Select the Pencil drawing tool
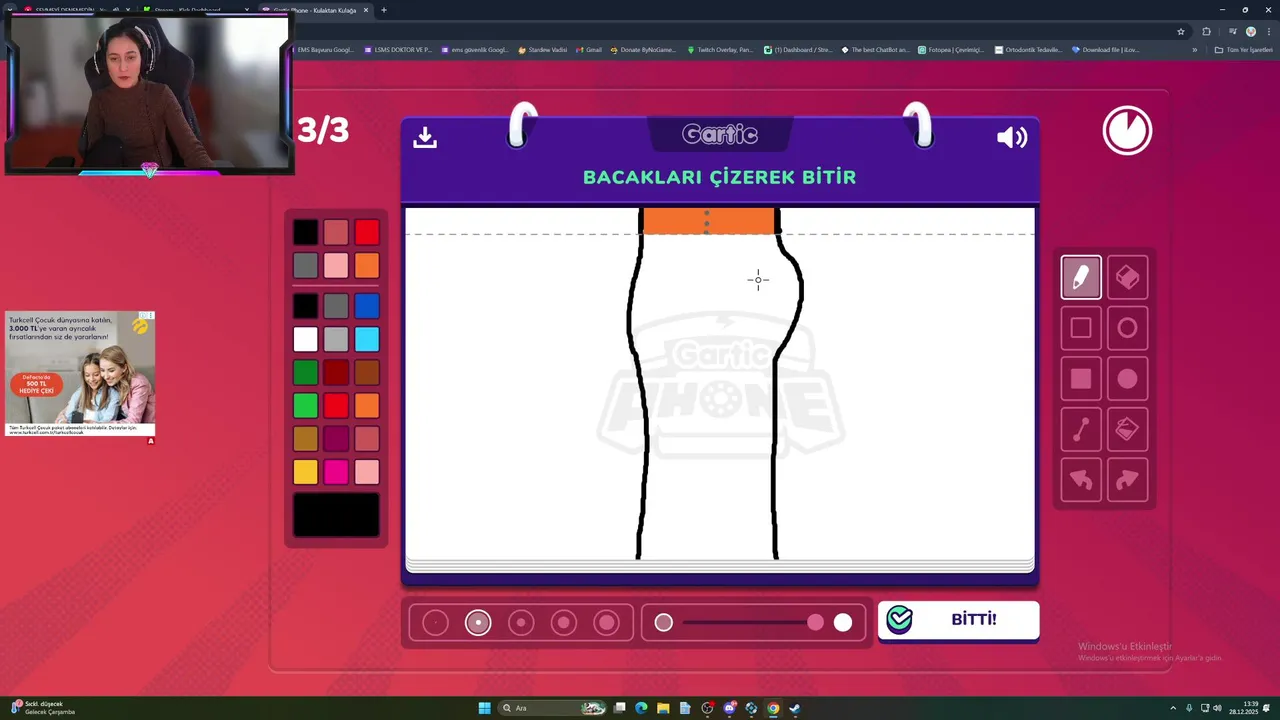Screen dimensions: 1280x720 coord(1081,278)
